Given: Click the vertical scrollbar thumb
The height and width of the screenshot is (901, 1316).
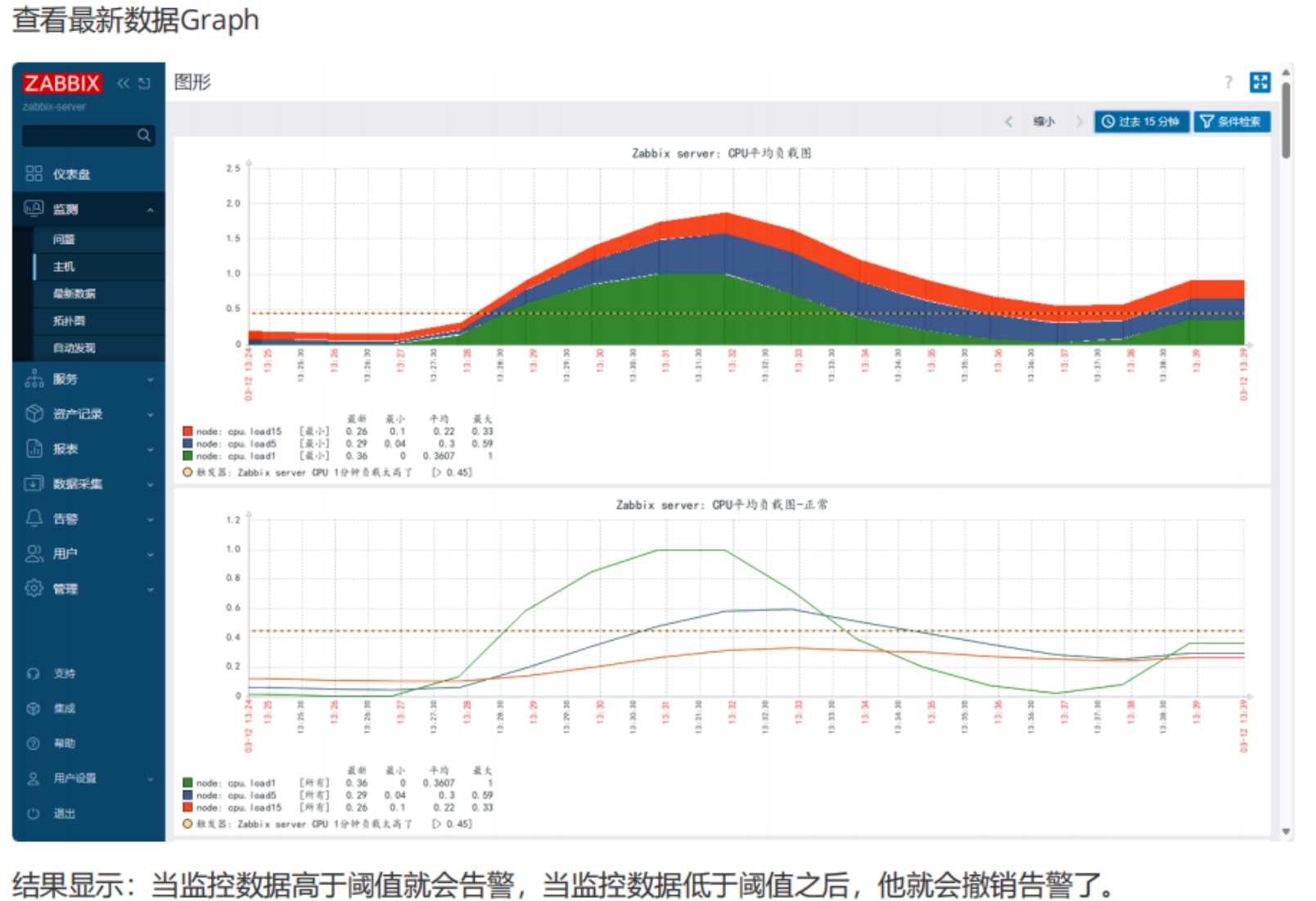Looking at the screenshot, I should pos(1287,121).
